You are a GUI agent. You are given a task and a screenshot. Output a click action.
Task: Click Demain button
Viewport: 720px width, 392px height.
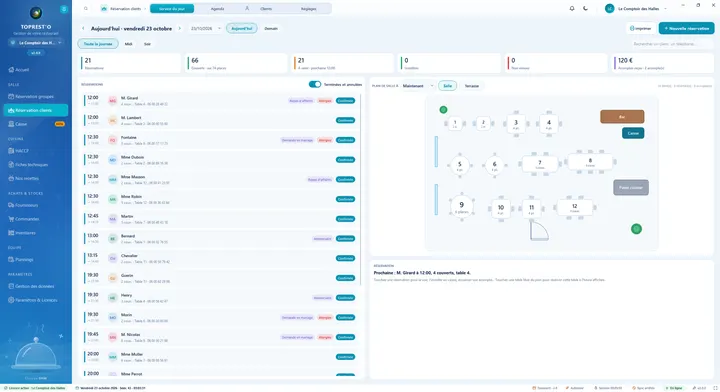click(x=271, y=28)
